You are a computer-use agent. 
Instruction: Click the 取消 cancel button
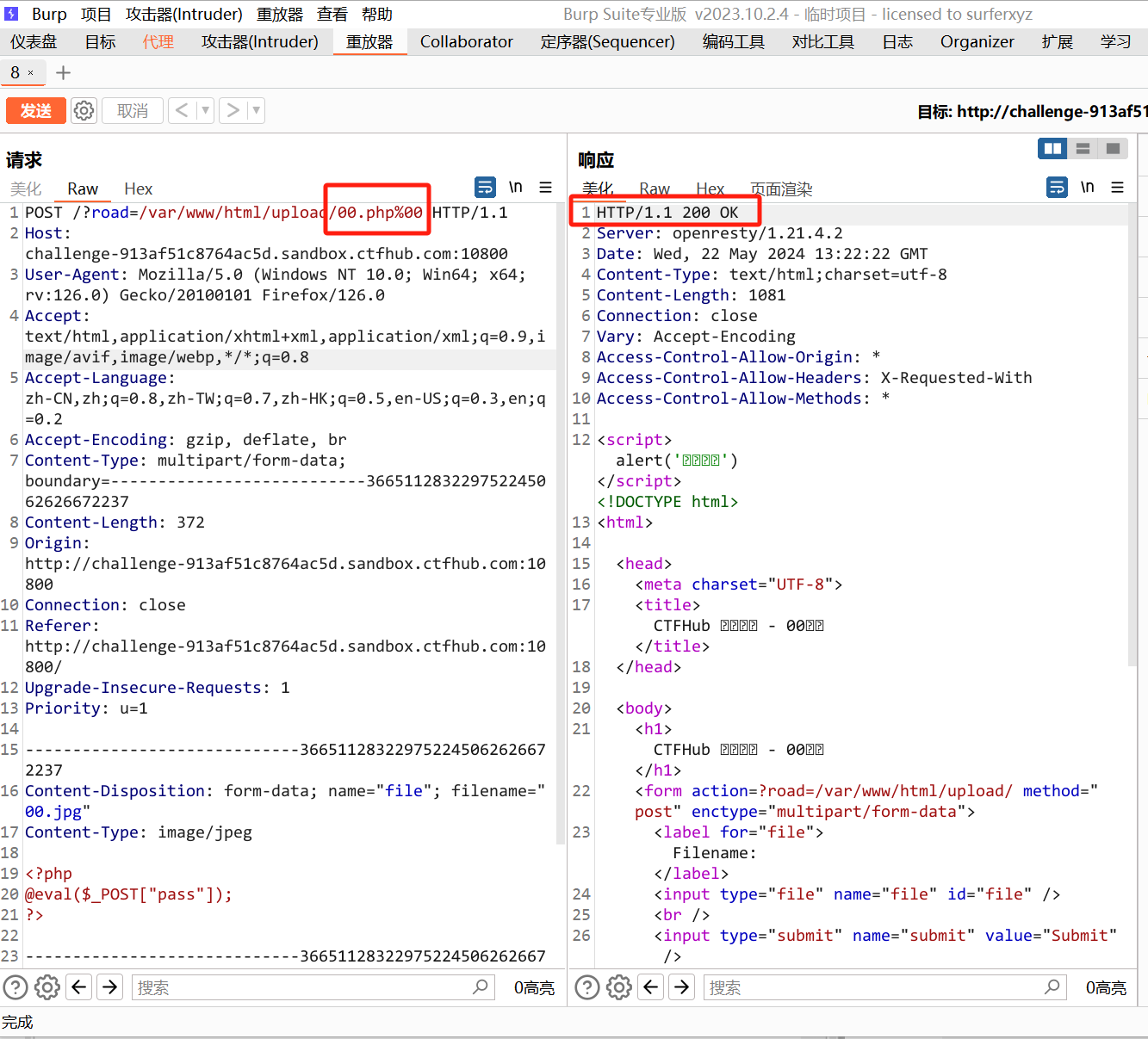[x=133, y=111]
